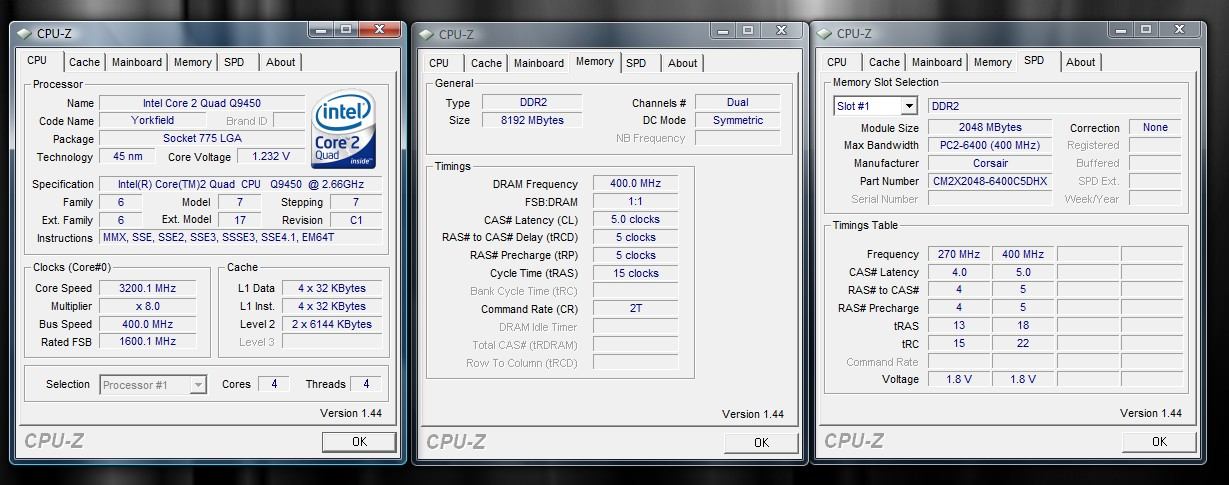Viewport: 1229px width, 485px height.
Task: Open the Memory tab in the processor window
Action: coord(193,62)
